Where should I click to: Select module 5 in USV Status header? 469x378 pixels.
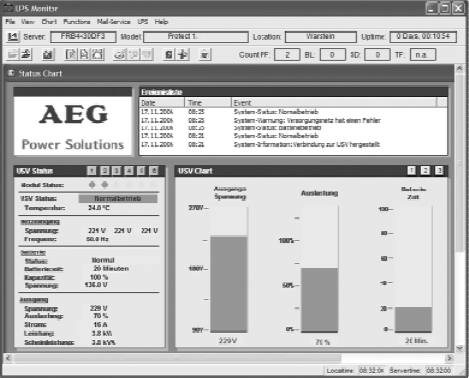(141, 171)
